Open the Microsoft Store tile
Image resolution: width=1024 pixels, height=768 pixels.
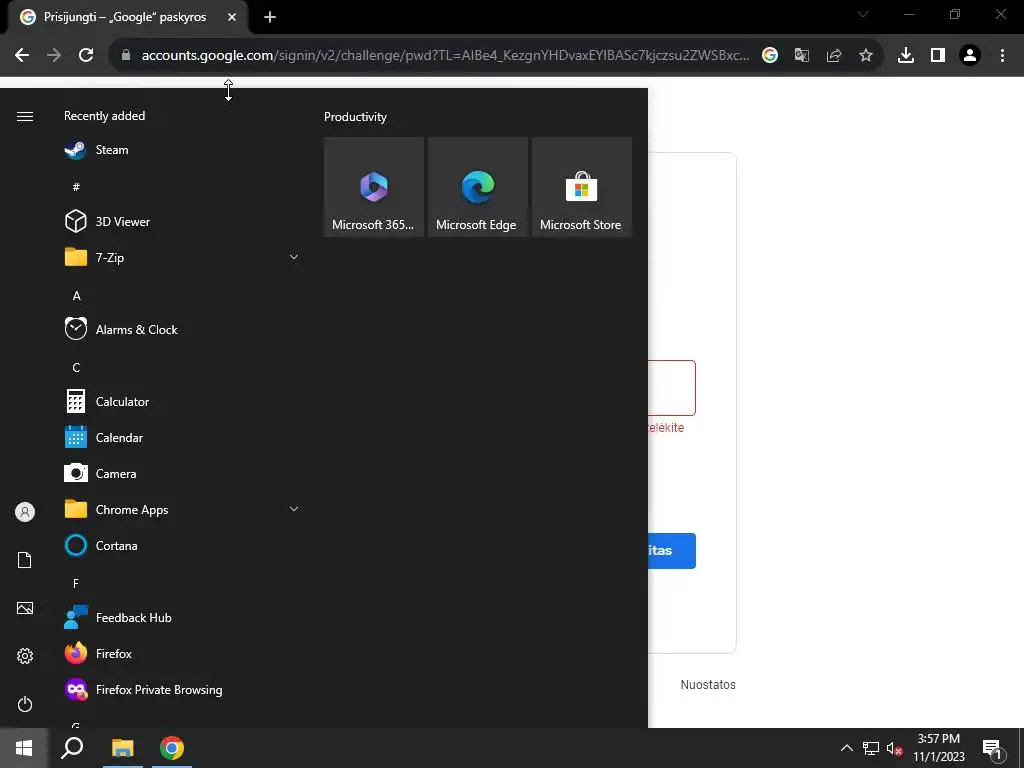pos(582,187)
